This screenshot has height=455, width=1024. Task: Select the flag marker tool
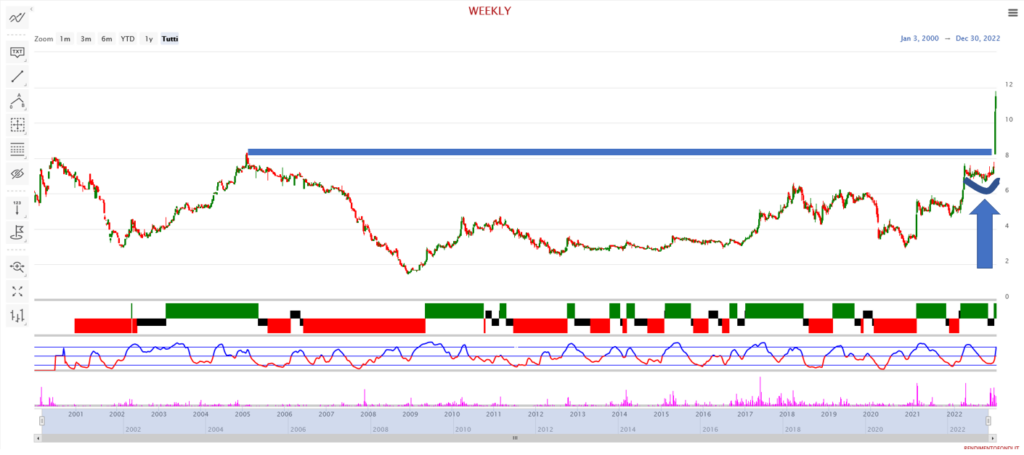17,233
